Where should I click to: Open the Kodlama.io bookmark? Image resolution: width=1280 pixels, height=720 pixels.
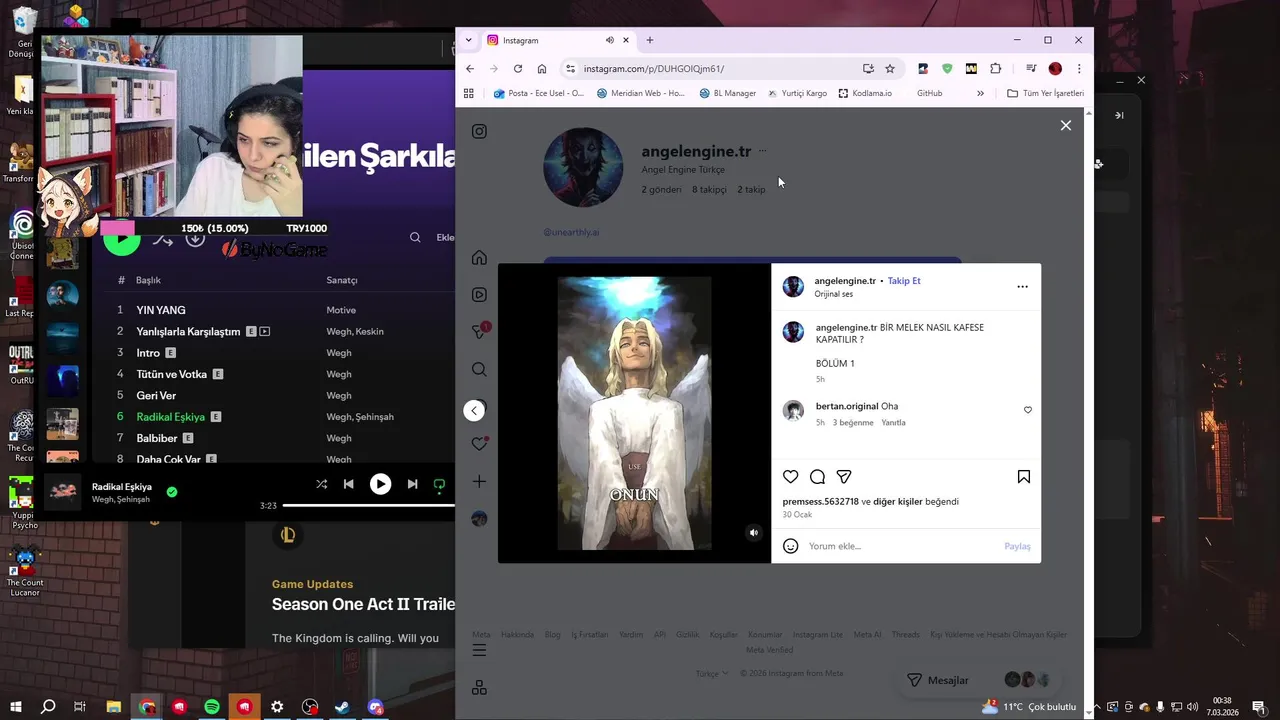[865, 93]
